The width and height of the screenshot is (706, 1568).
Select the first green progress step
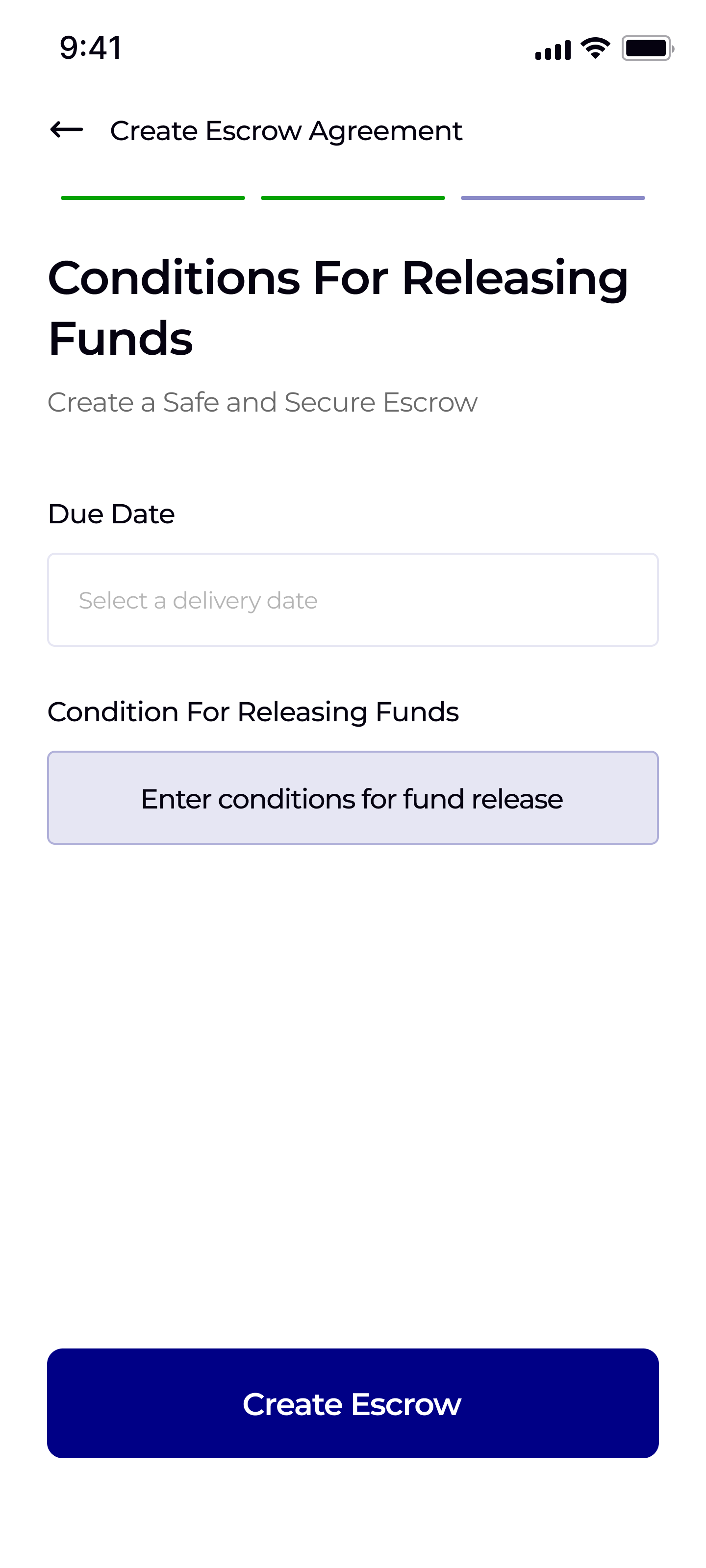(x=153, y=198)
